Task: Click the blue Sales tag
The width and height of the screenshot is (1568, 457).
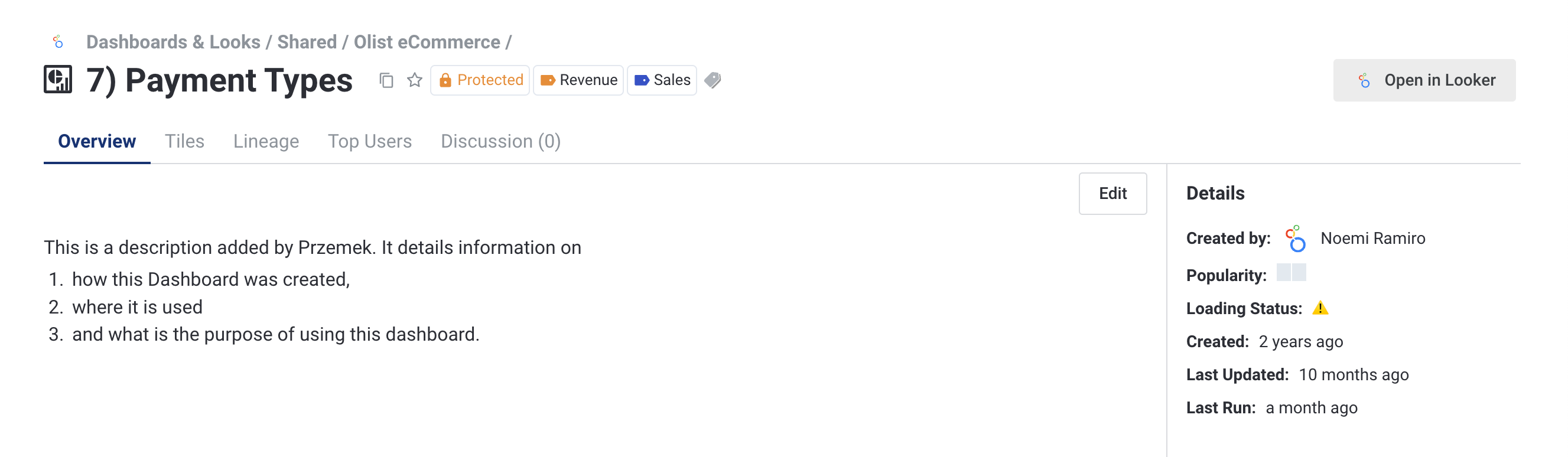Action: pos(662,80)
